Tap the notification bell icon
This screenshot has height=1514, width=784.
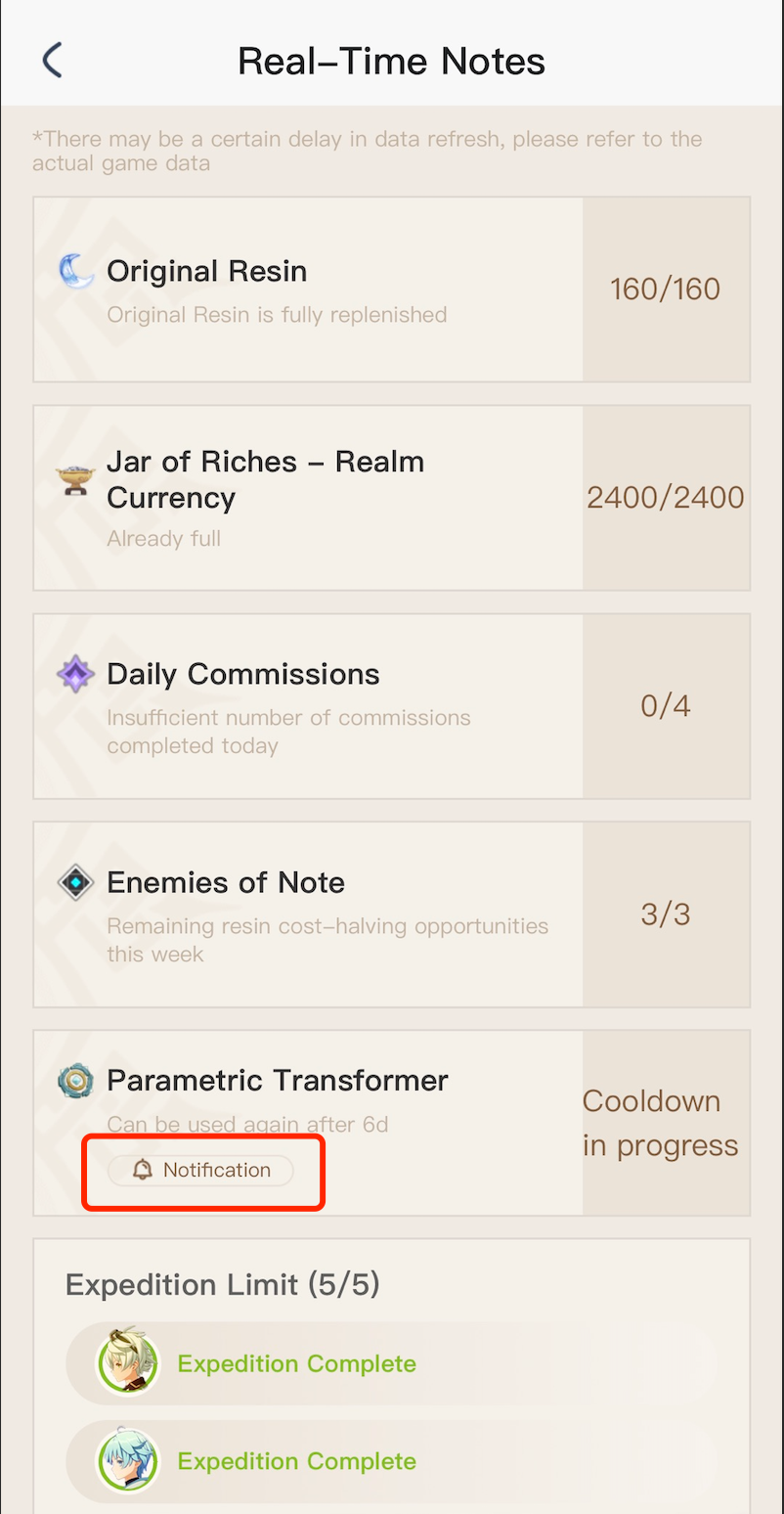(143, 1171)
